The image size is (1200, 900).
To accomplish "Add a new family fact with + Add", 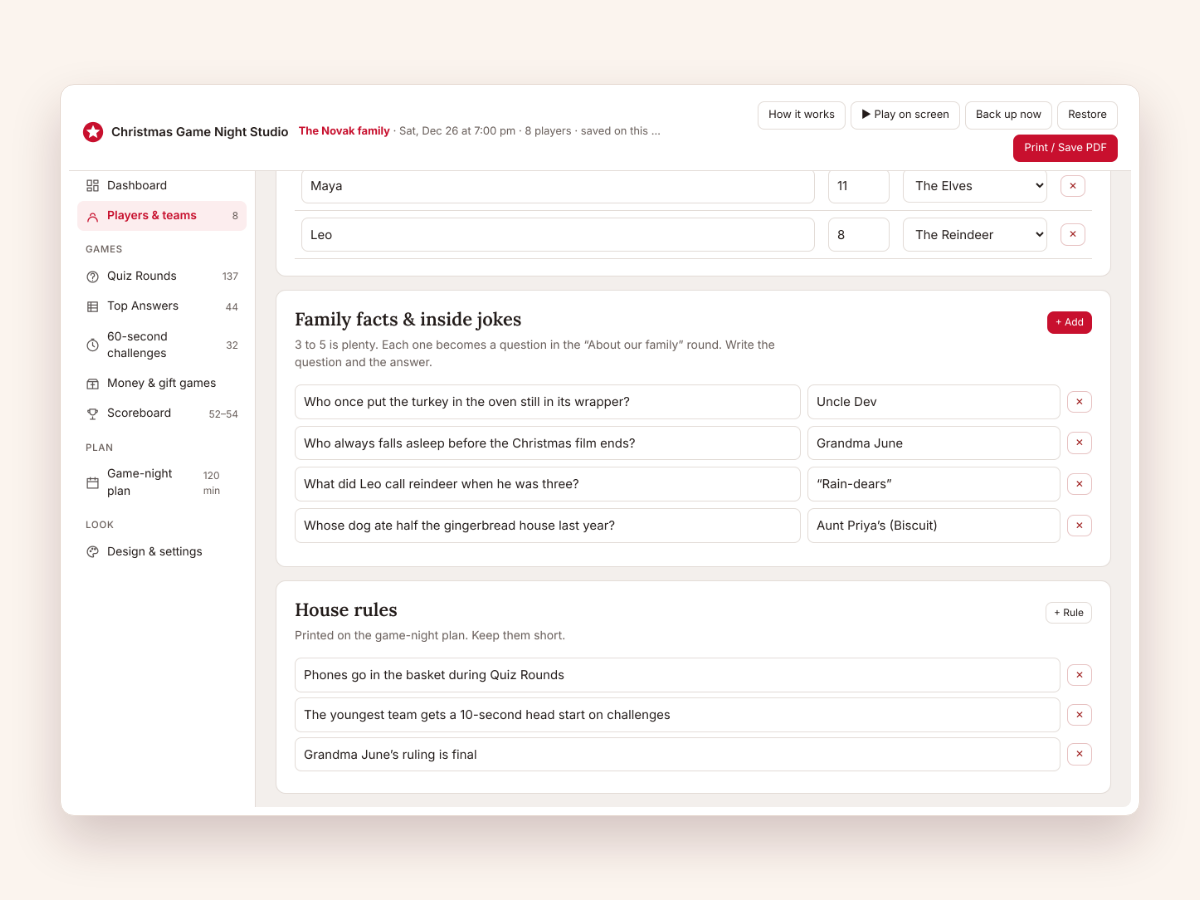I will pyautogui.click(x=1069, y=322).
